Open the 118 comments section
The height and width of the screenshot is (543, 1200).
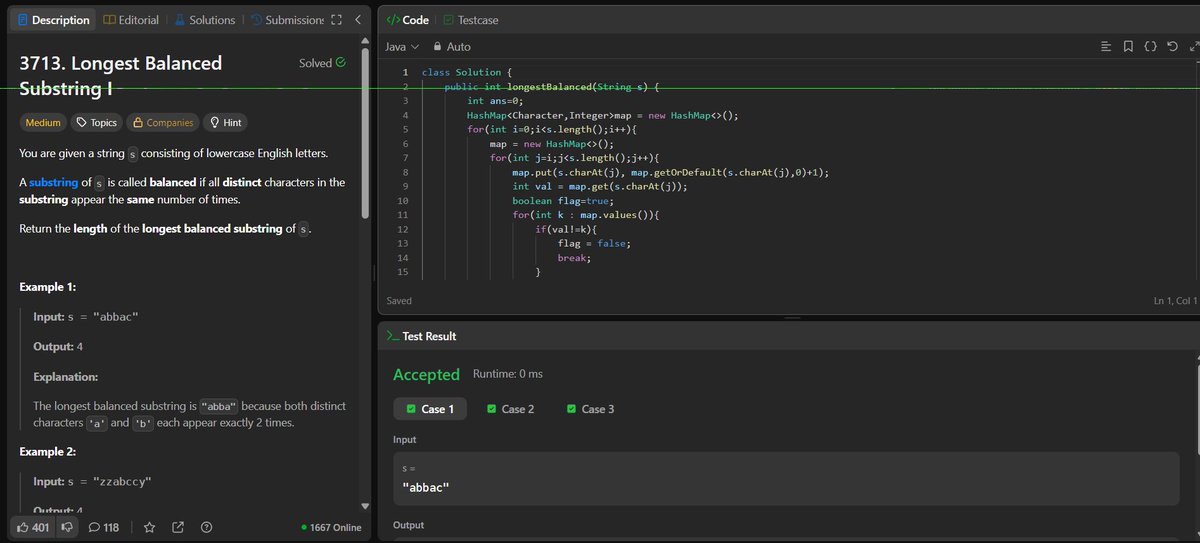coord(104,527)
